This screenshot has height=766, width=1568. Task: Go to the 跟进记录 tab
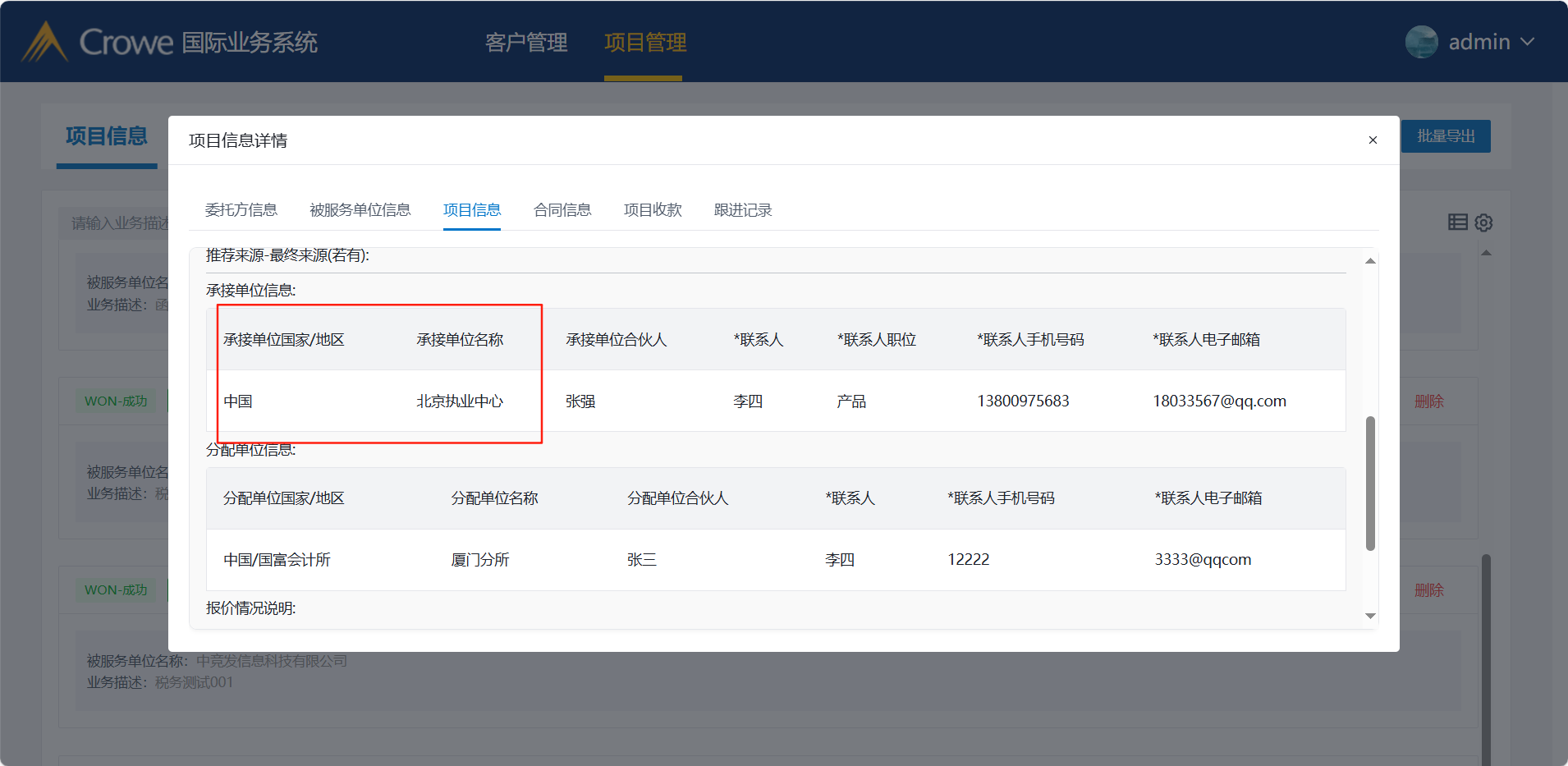click(x=743, y=210)
